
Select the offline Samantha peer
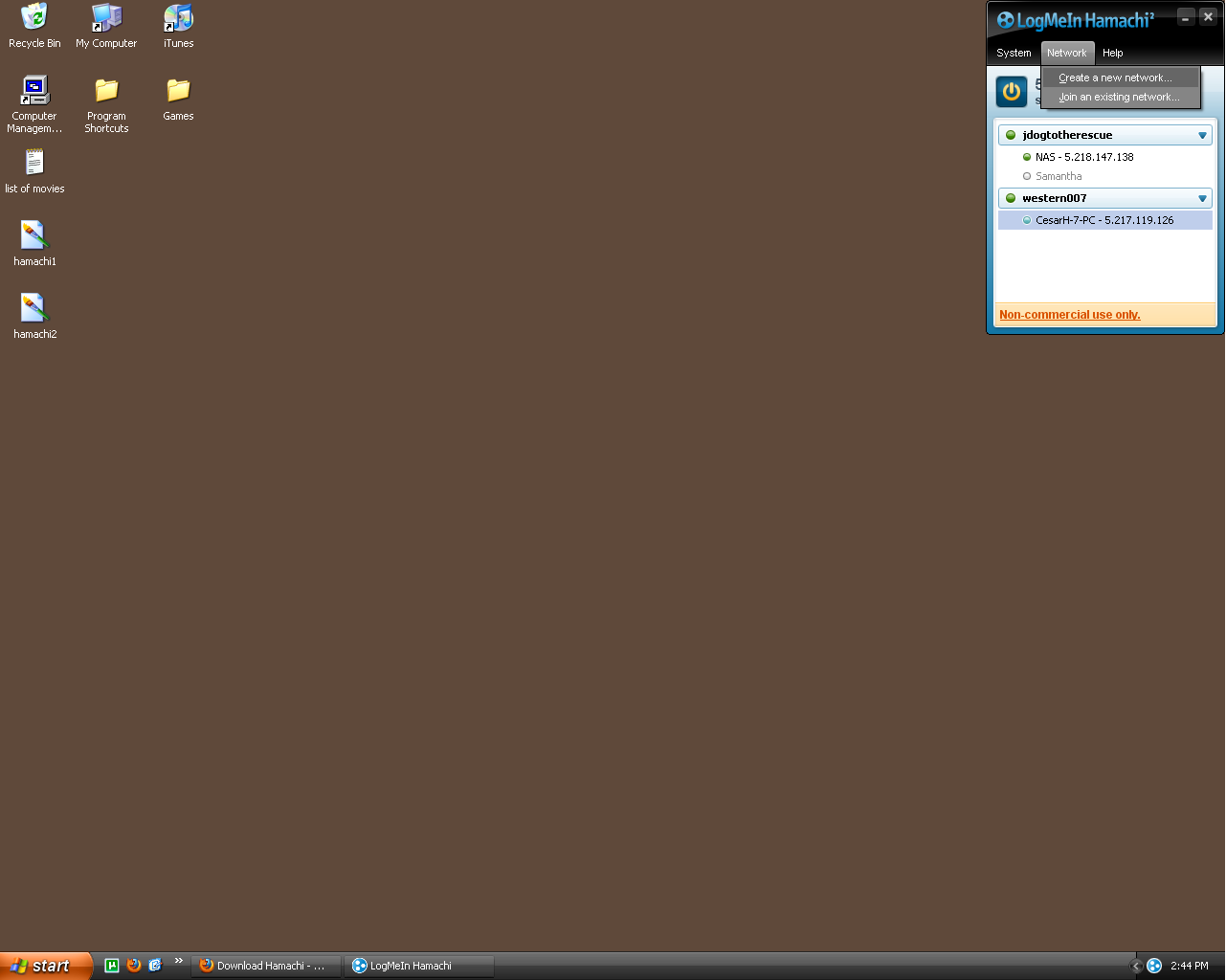1058,176
